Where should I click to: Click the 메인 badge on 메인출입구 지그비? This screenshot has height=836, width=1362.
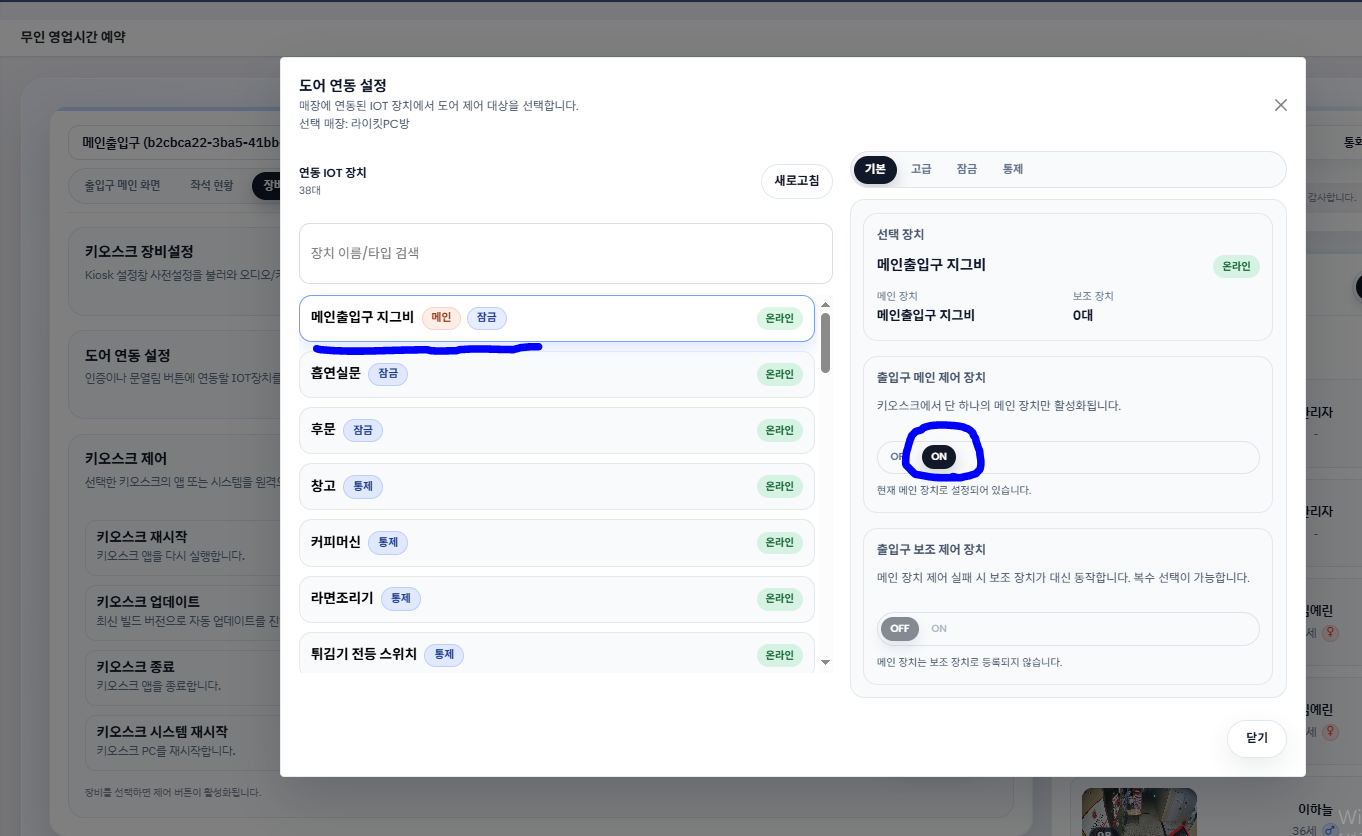point(440,317)
